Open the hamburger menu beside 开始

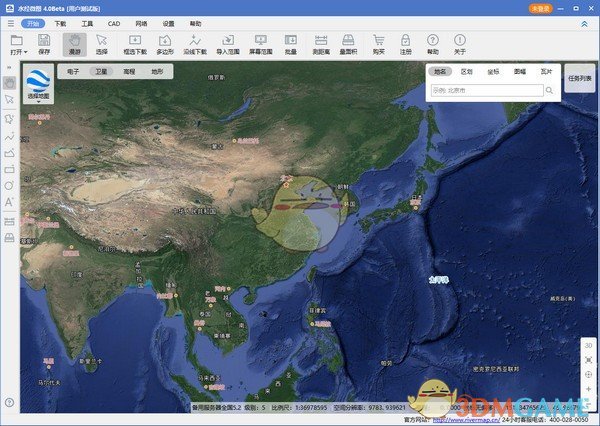[11, 24]
